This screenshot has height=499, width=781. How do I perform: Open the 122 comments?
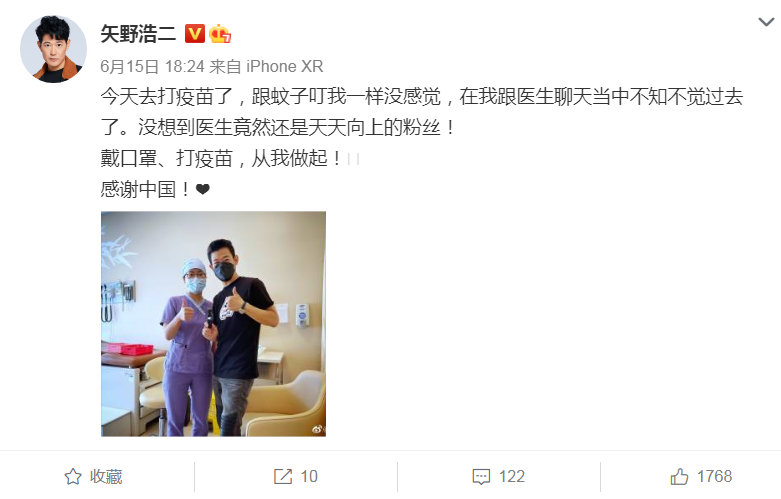[x=512, y=477]
